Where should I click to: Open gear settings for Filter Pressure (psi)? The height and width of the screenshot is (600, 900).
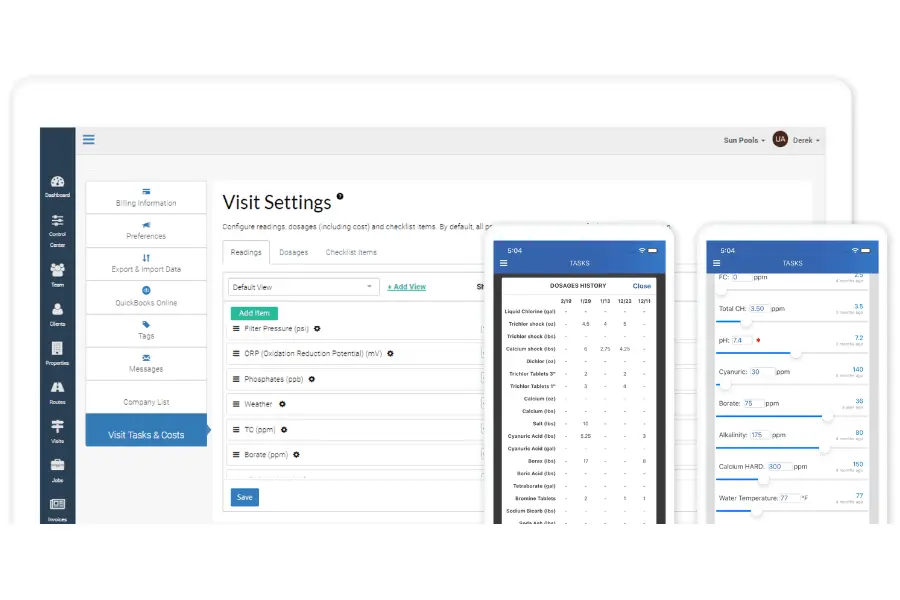click(317, 328)
